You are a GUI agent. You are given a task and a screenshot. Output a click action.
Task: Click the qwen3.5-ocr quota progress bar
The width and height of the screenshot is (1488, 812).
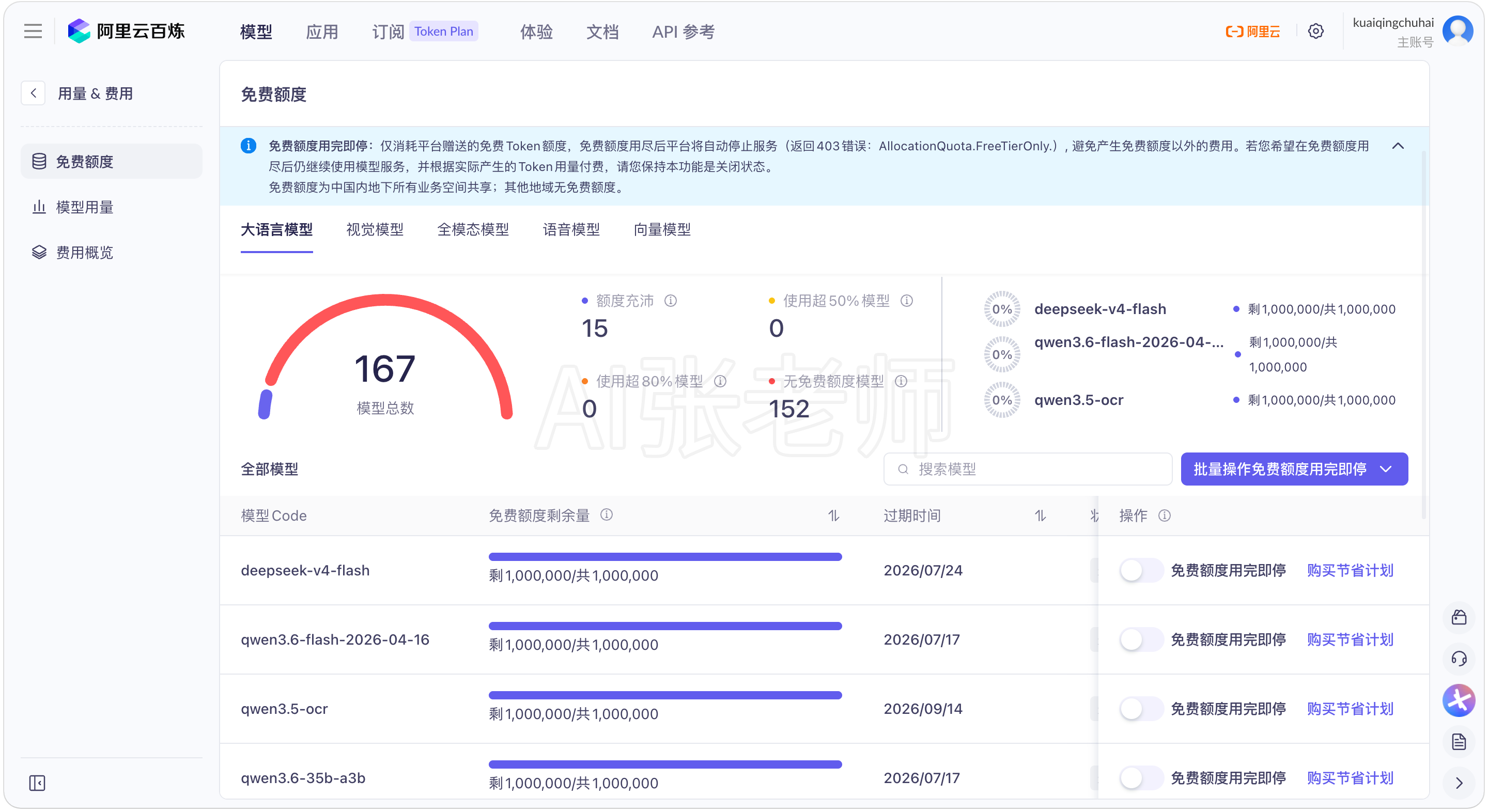click(x=665, y=695)
